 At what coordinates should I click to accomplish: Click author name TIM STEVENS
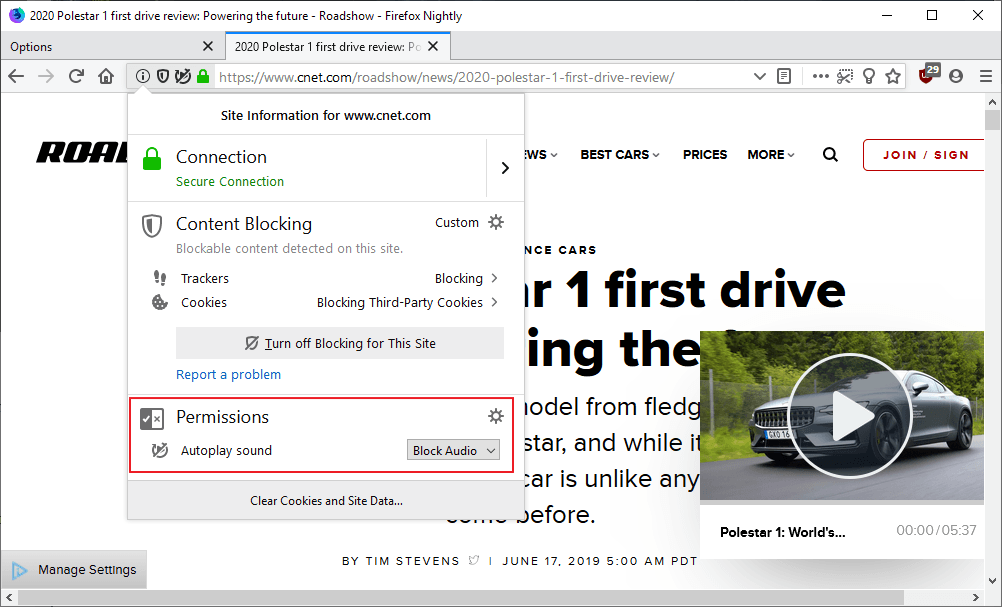pos(412,561)
